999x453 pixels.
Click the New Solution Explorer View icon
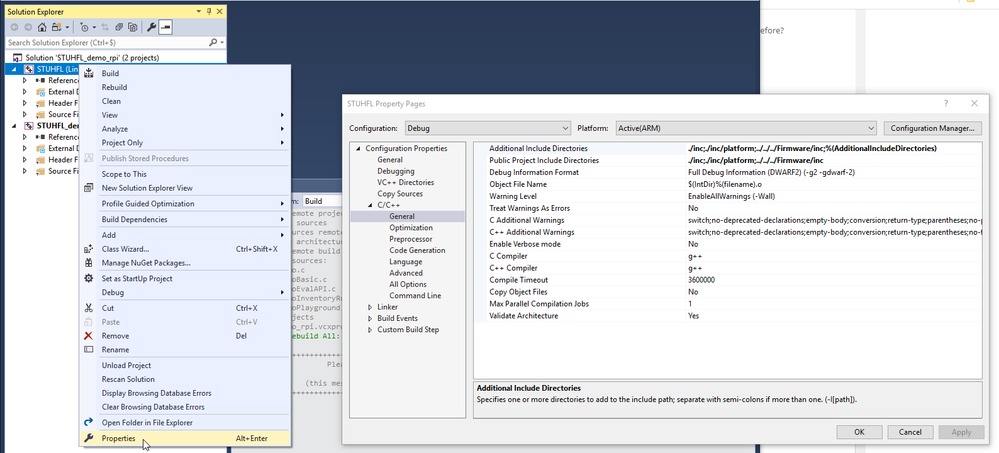[x=89, y=188]
